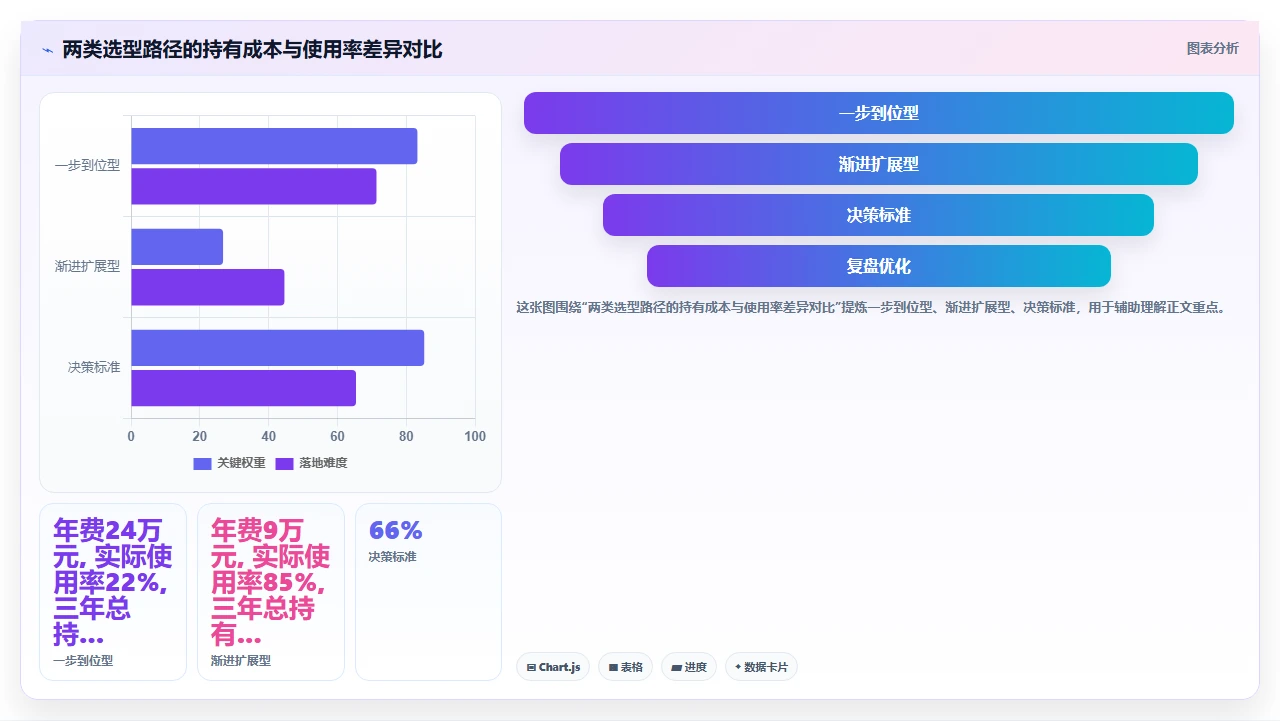1280x721 pixels.
Task: Select the 一步到位型 funnel stage
Action: click(x=878, y=113)
